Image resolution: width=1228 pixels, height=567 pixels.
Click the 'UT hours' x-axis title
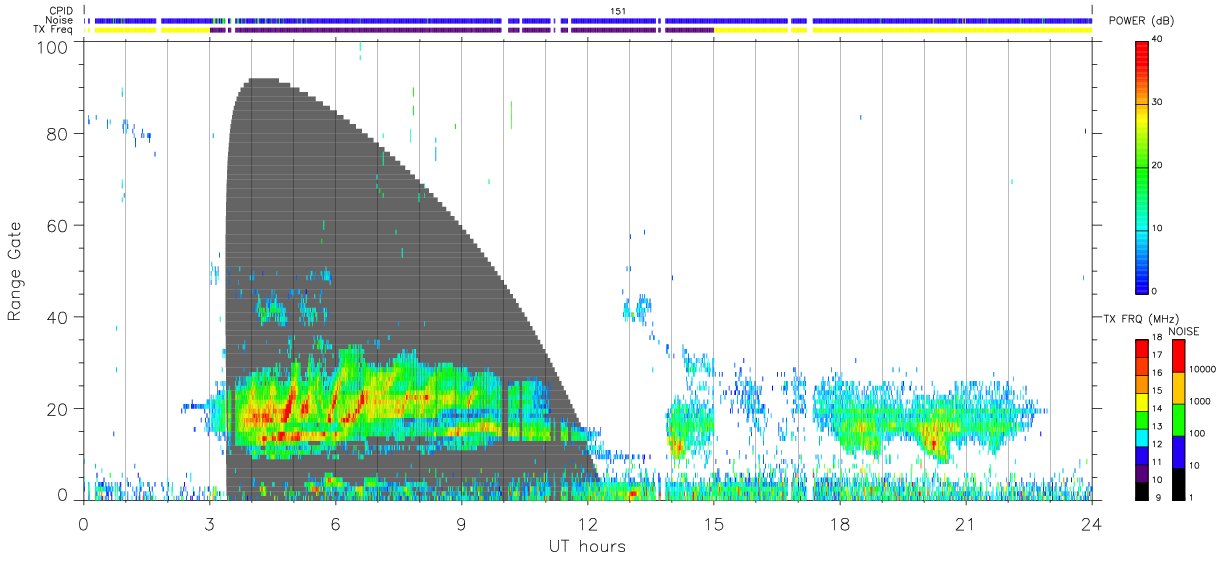tap(587, 546)
